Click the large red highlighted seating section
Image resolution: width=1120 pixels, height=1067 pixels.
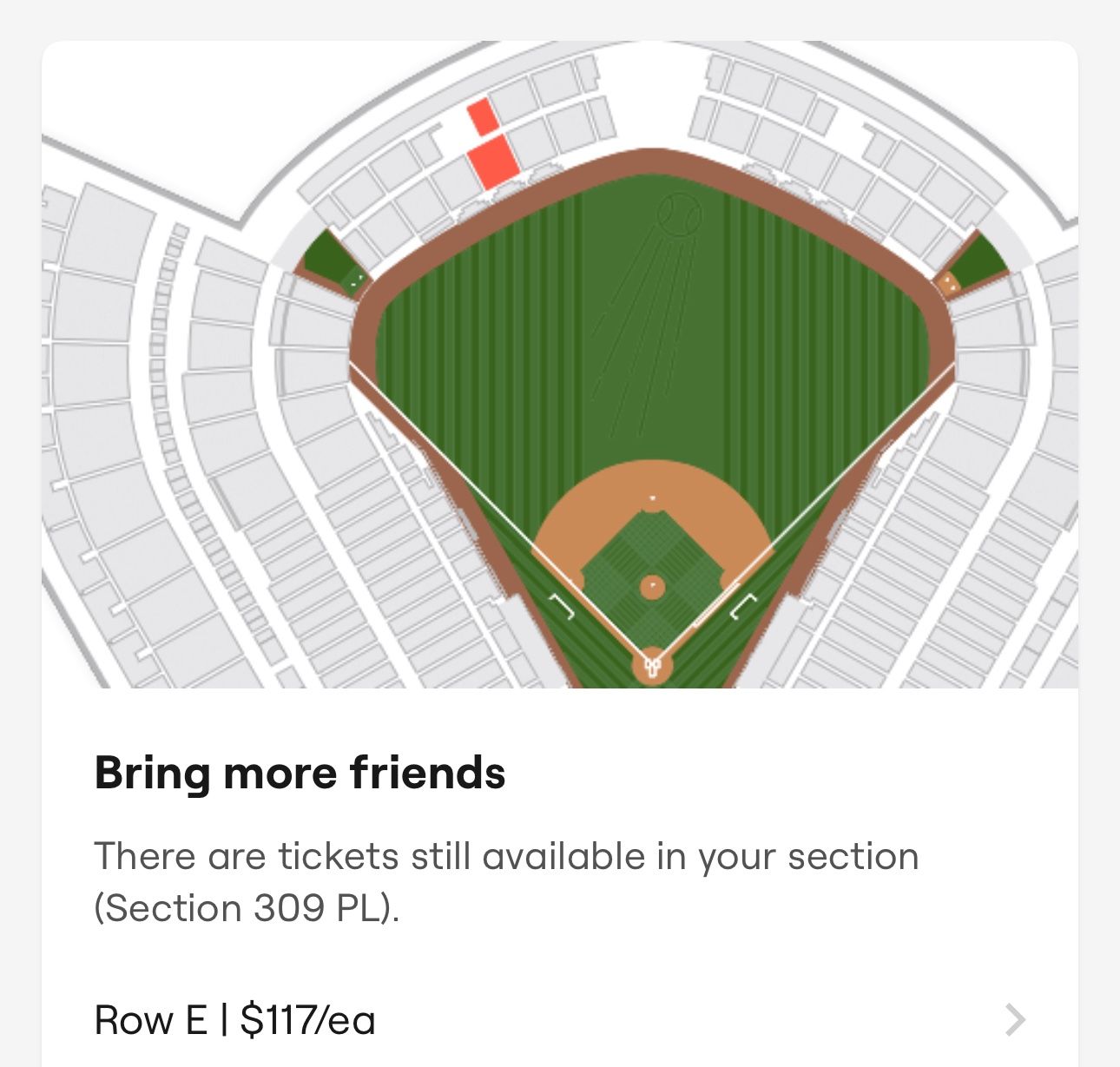[x=493, y=161]
